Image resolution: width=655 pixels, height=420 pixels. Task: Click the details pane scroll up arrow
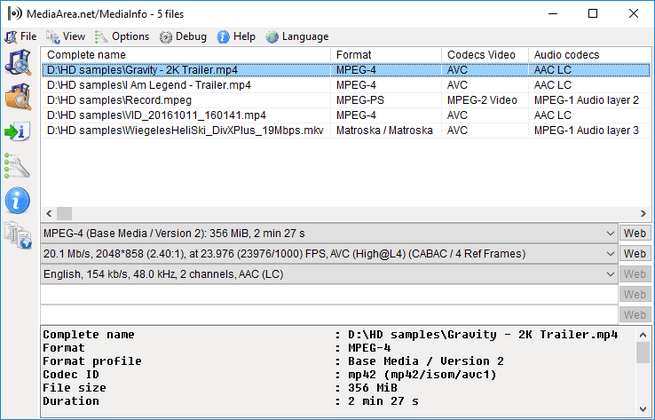pyautogui.click(x=643, y=335)
